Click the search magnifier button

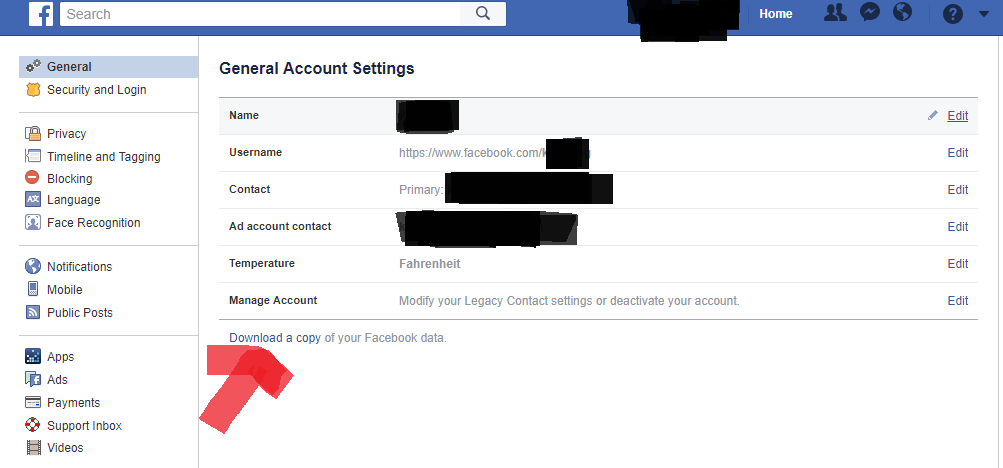coord(483,14)
